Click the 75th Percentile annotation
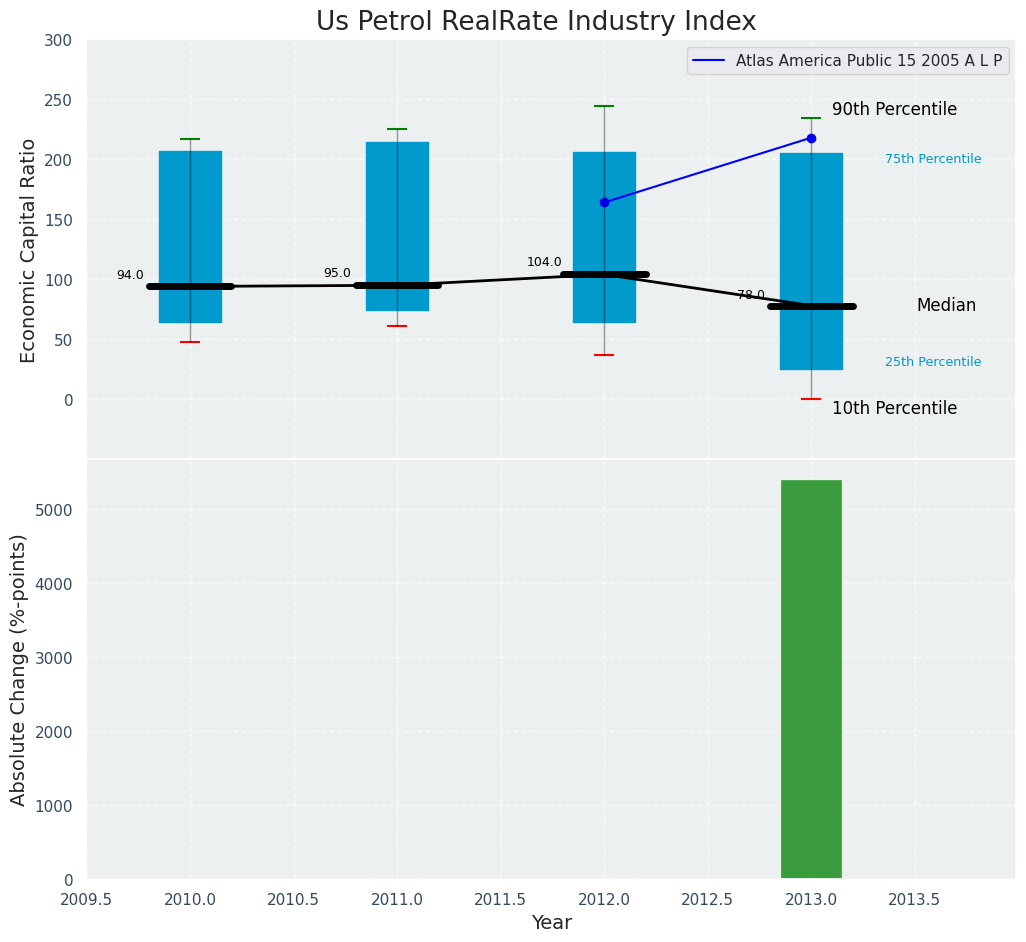Viewport: 1026px width, 942px height. coord(932,159)
